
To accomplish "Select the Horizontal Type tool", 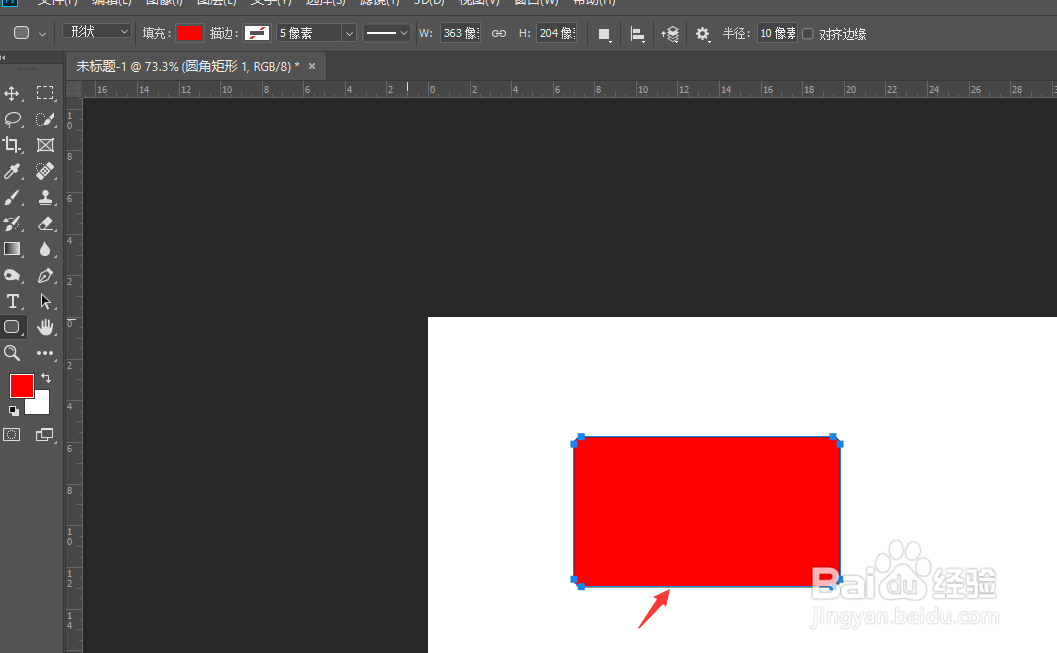I will (12, 301).
